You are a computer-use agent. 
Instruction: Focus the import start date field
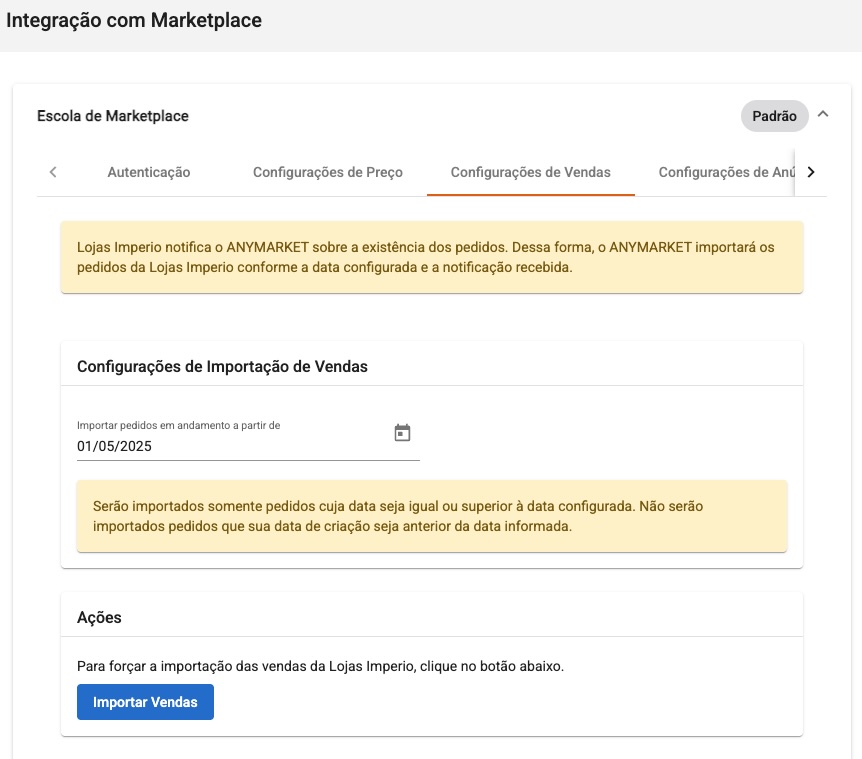click(248, 440)
